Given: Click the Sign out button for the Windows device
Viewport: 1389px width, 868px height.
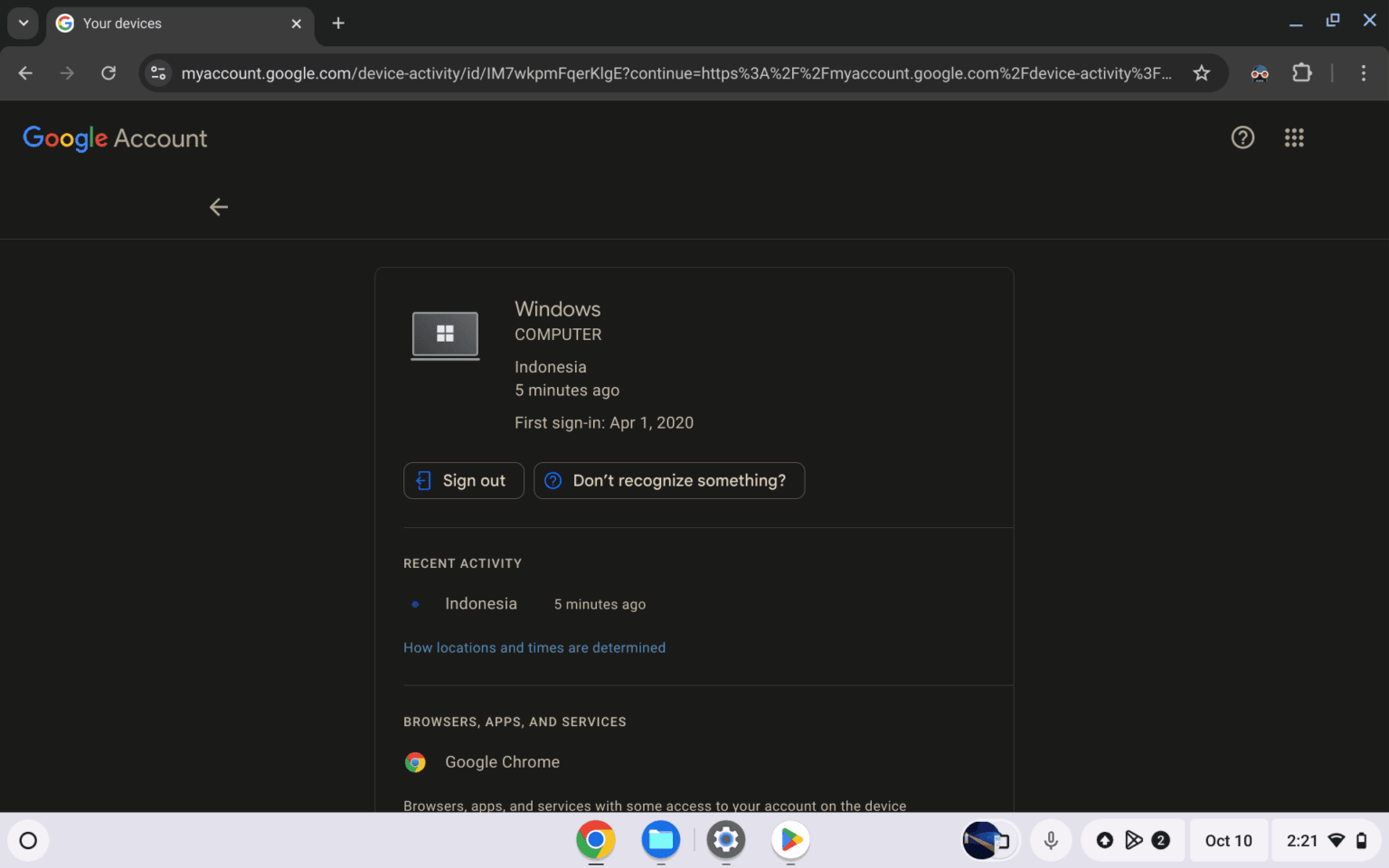Looking at the screenshot, I should pos(463,480).
